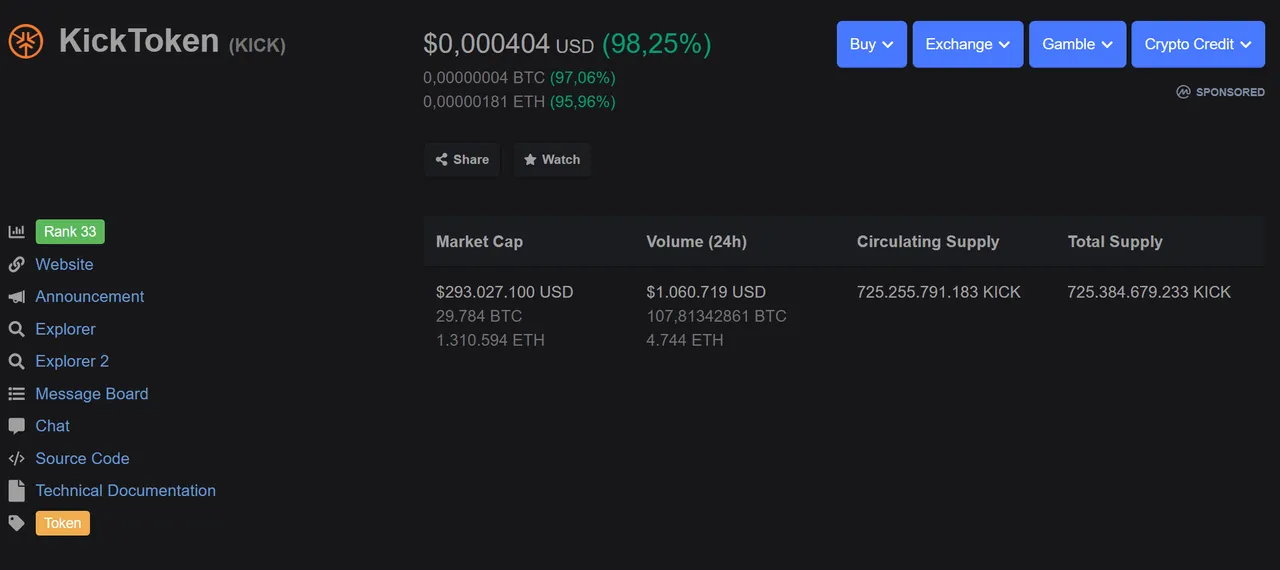The width and height of the screenshot is (1280, 570).
Task: Open the Buy dropdown
Action: pyautogui.click(x=872, y=44)
